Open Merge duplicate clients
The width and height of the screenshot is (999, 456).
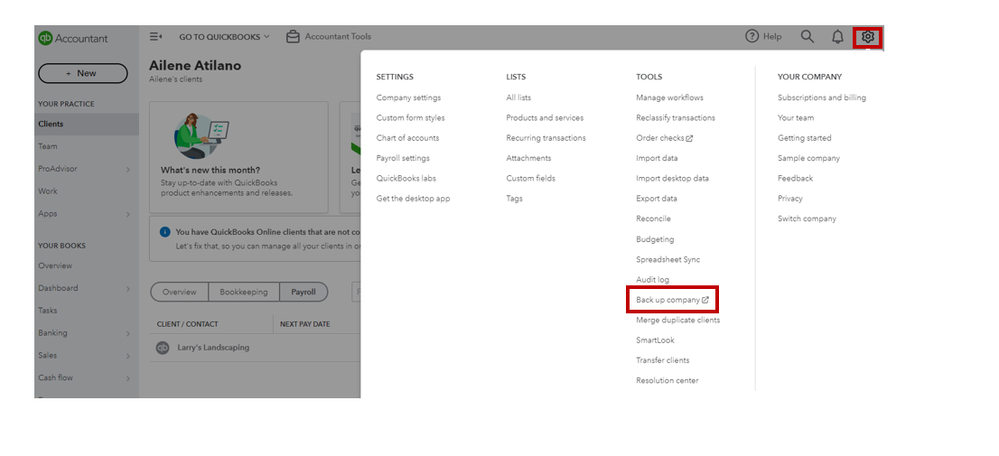(x=678, y=320)
